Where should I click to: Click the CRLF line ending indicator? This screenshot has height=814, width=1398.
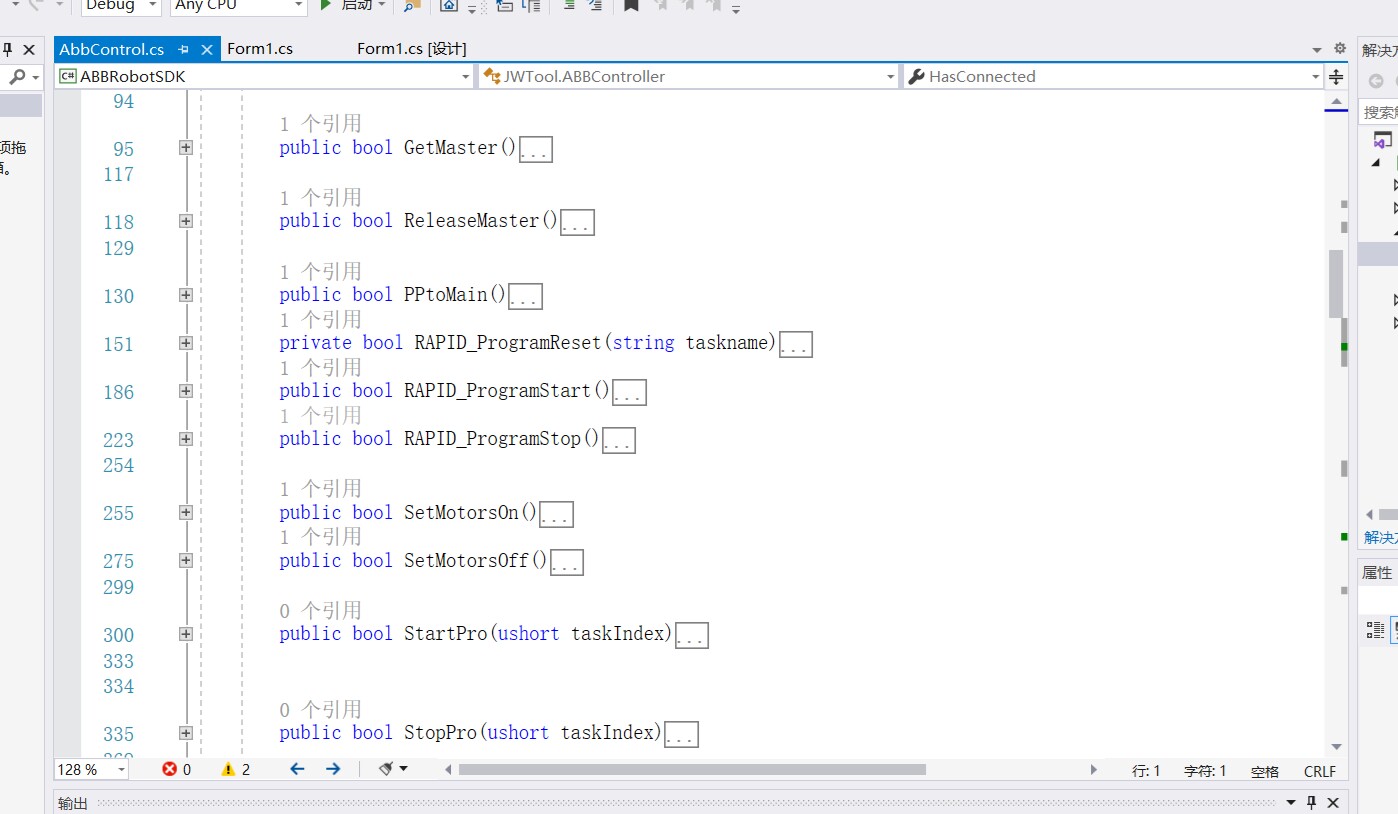pyautogui.click(x=1320, y=771)
